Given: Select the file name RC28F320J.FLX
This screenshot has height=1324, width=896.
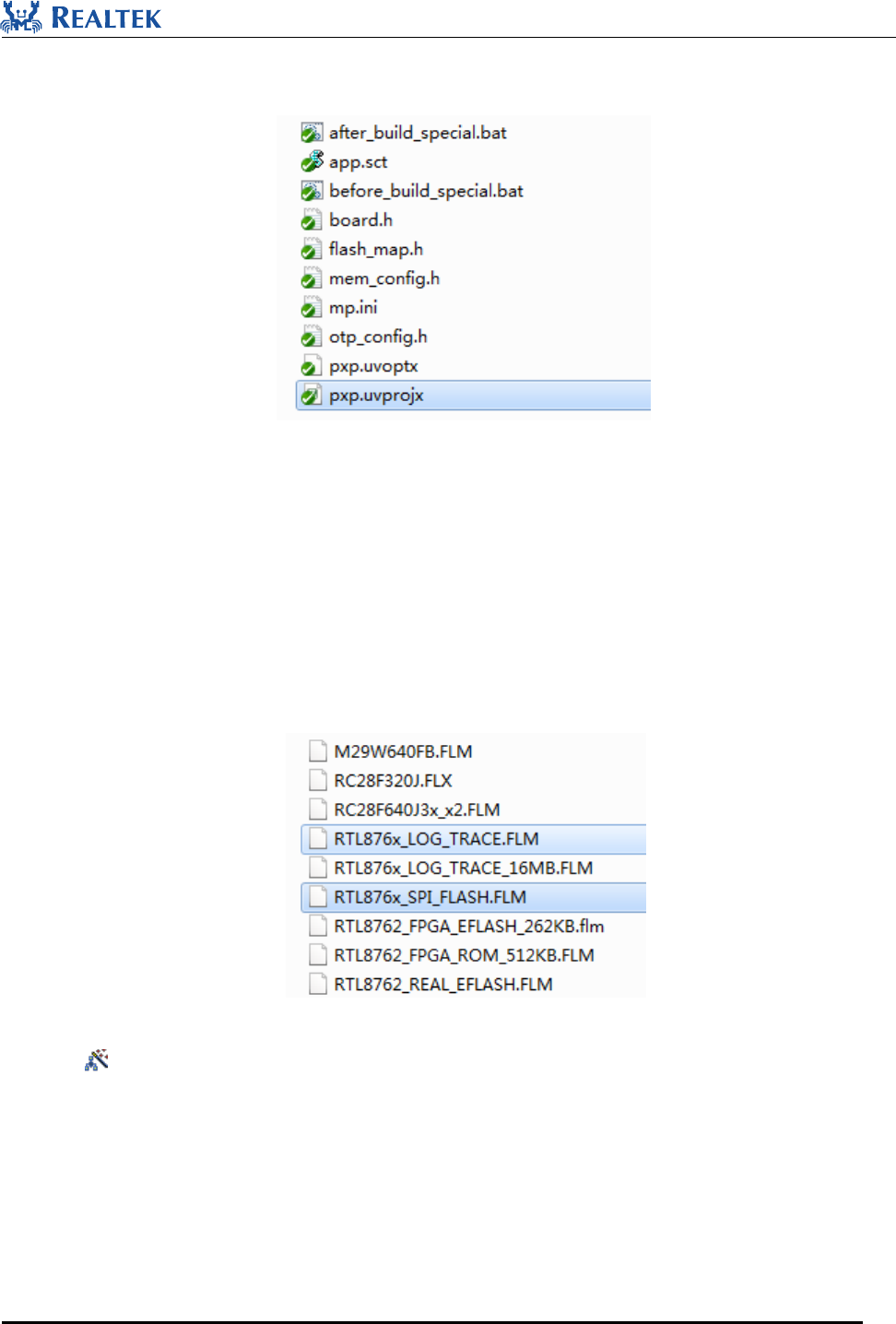Looking at the screenshot, I should pyautogui.click(x=393, y=781).
